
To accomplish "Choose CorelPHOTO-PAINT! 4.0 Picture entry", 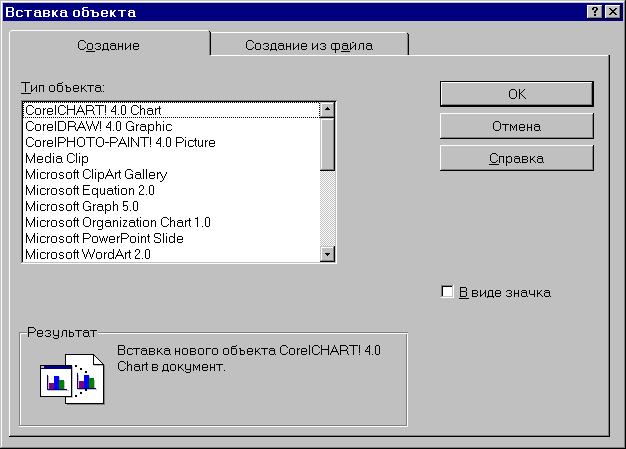I will [x=120, y=142].
